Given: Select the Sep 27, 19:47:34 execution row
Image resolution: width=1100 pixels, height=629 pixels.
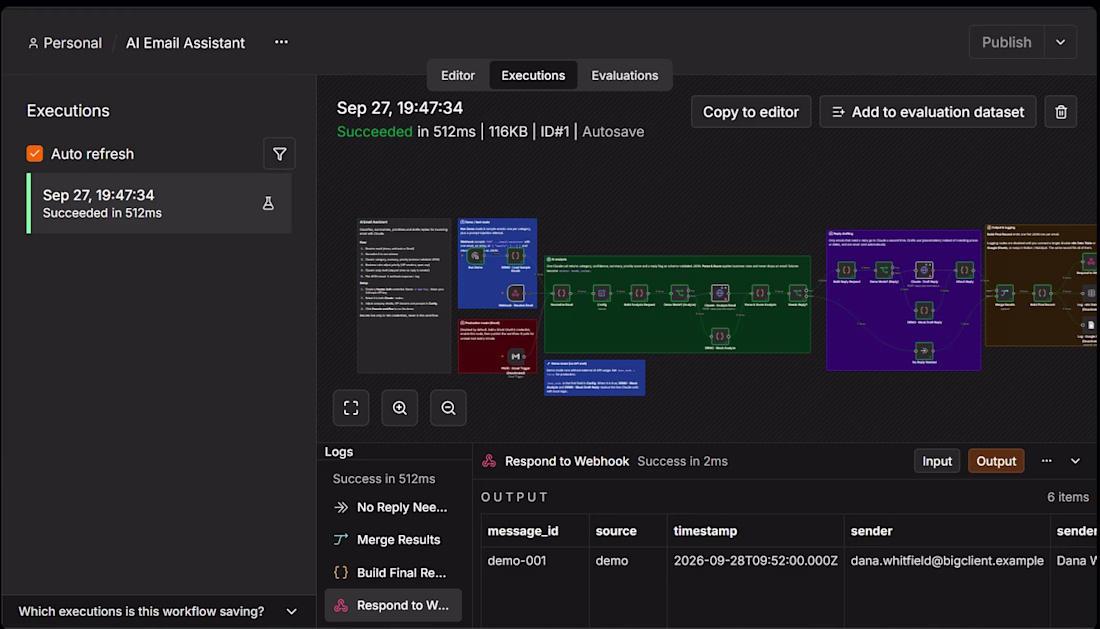Looking at the screenshot, I should click(160, 203).
